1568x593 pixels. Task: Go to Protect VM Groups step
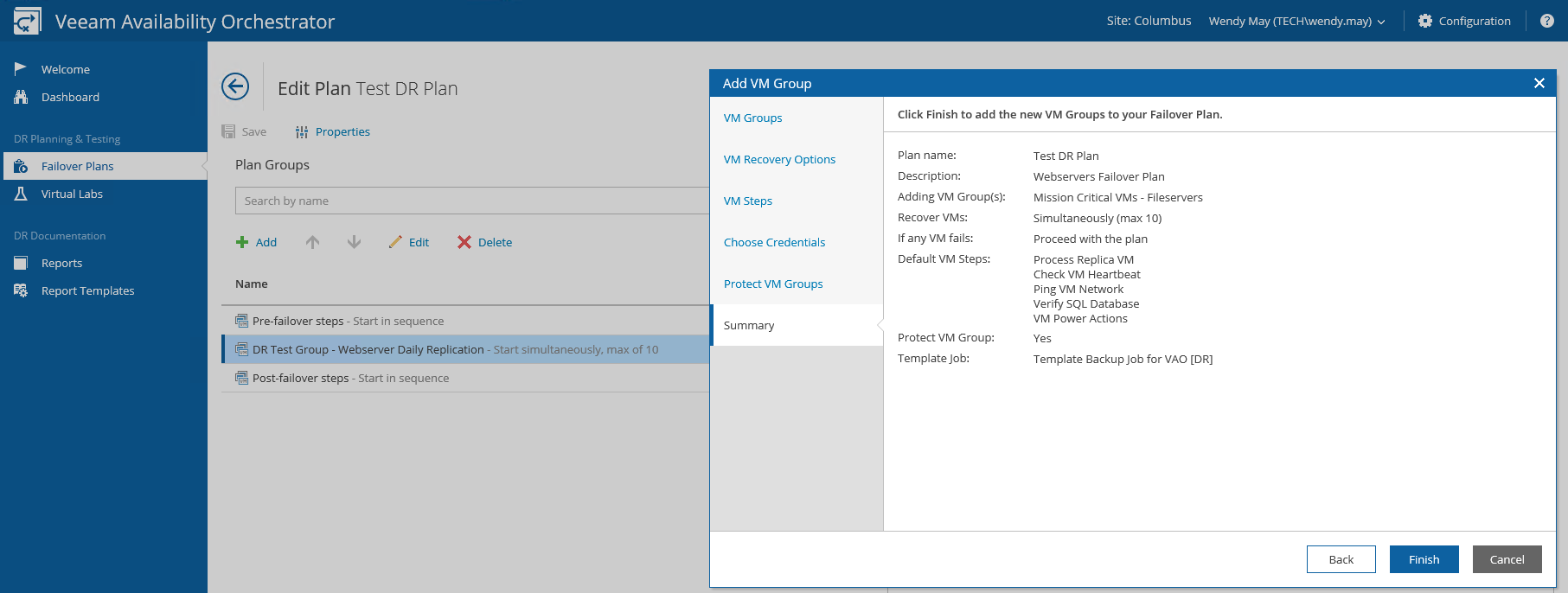(x=773, y=284)
